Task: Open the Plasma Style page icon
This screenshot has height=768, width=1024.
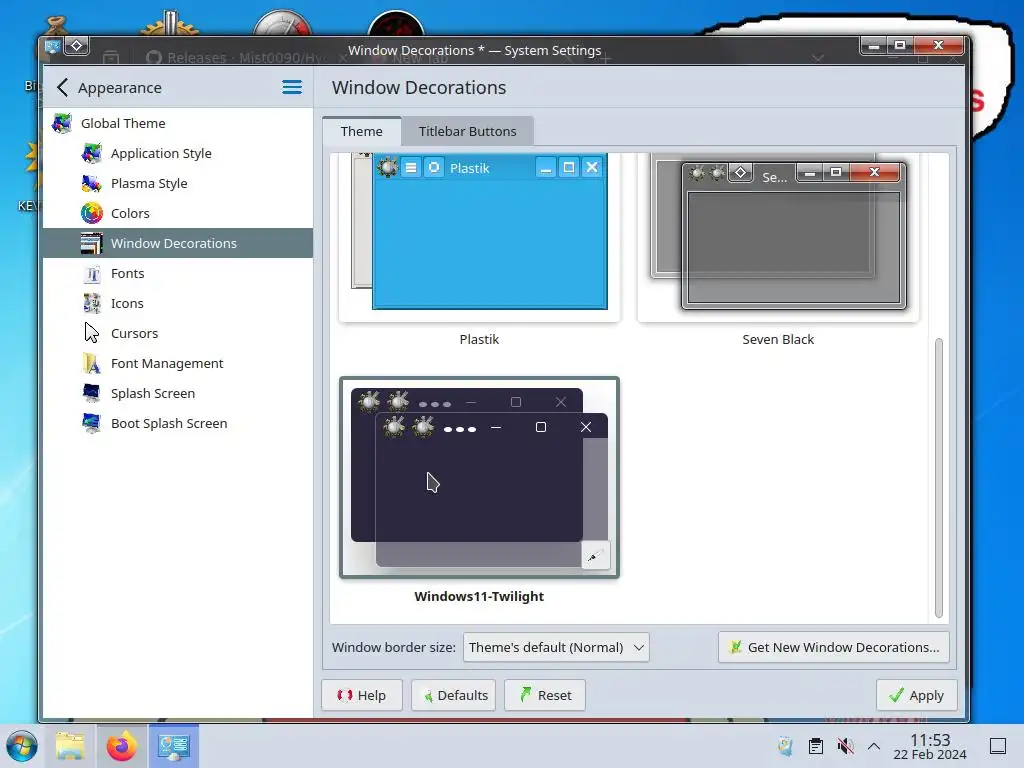Action: (91, 184)
